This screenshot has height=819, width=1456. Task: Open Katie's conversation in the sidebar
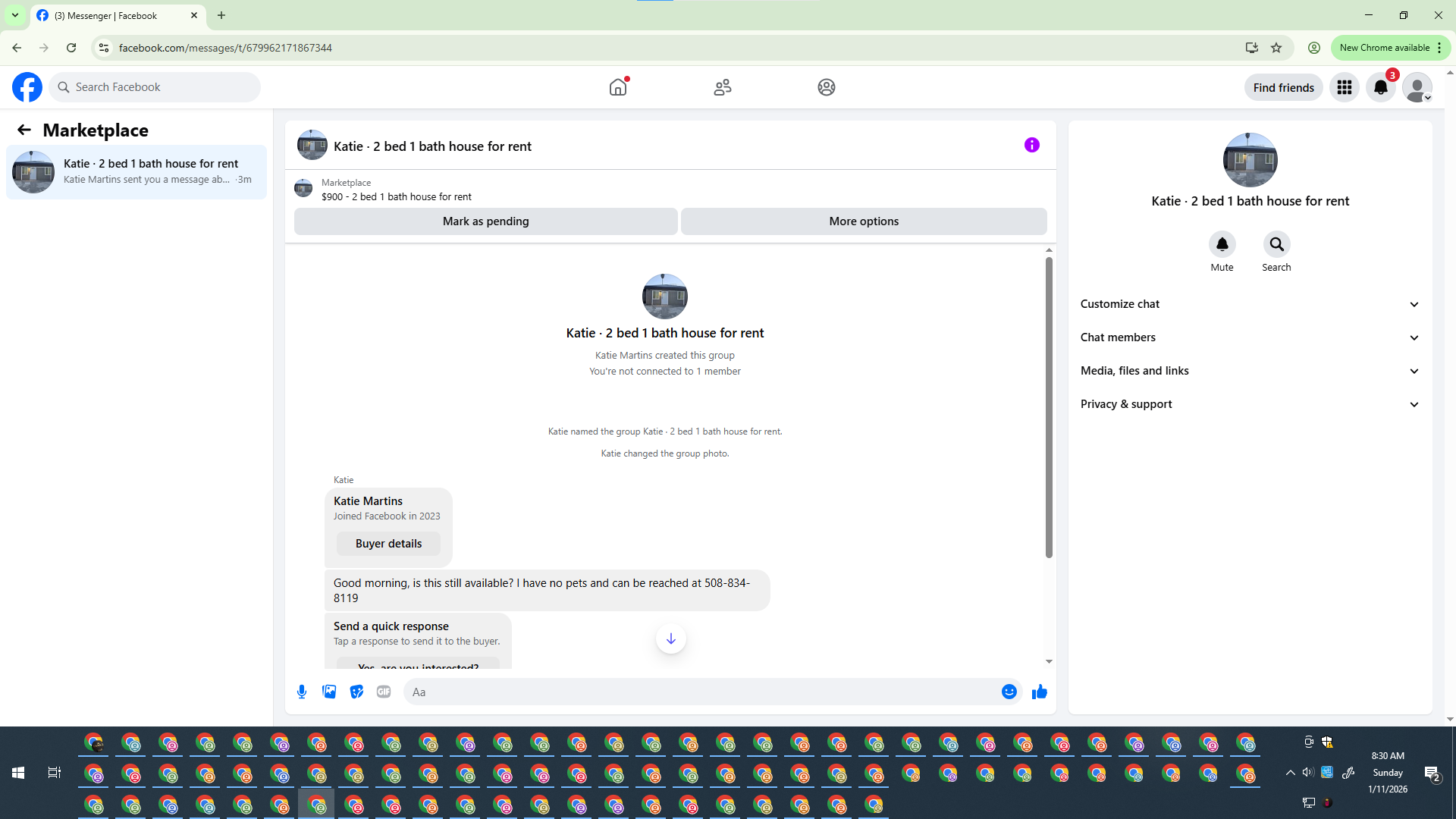(x=136, y=172)
